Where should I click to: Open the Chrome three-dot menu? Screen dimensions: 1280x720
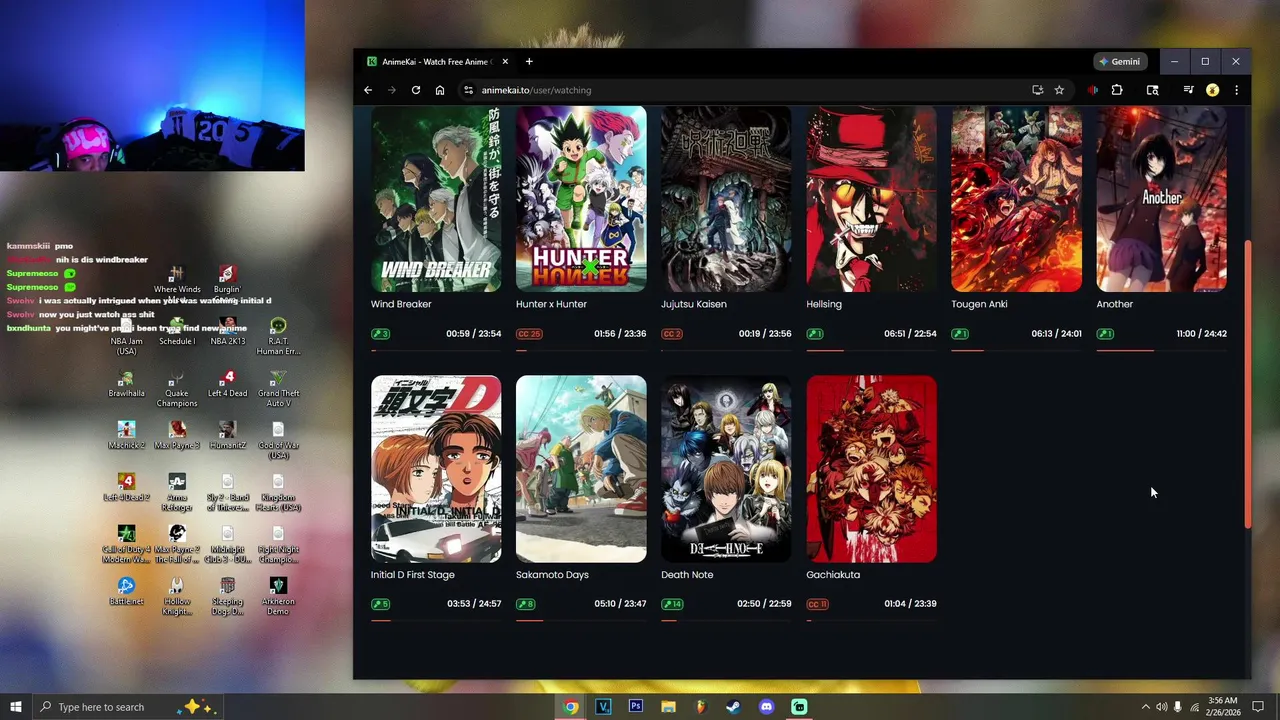pyautogui.click(x=1236, y=90)
